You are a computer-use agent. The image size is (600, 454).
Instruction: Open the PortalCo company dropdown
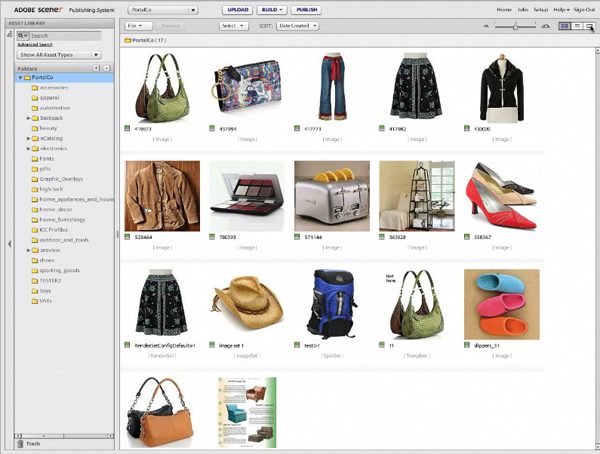(x=161, y=9)
